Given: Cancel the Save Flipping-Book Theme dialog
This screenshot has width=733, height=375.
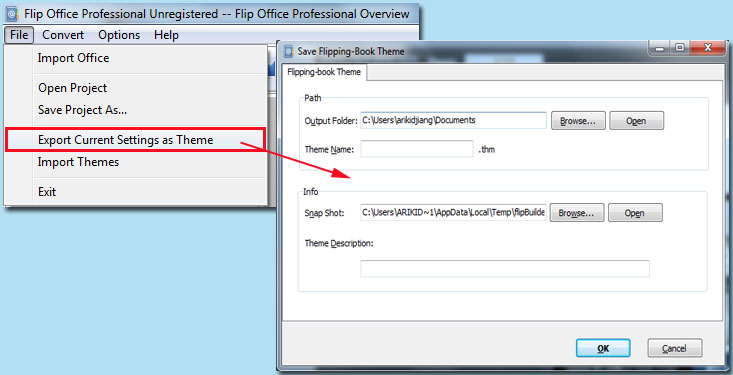Looking at the screenshot, I should tap(675, 348).
